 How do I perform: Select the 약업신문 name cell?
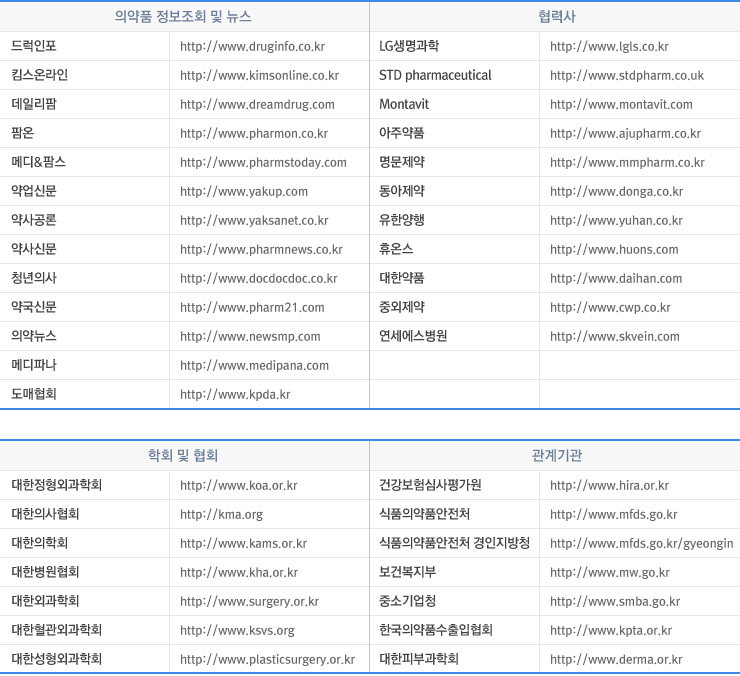34,191
